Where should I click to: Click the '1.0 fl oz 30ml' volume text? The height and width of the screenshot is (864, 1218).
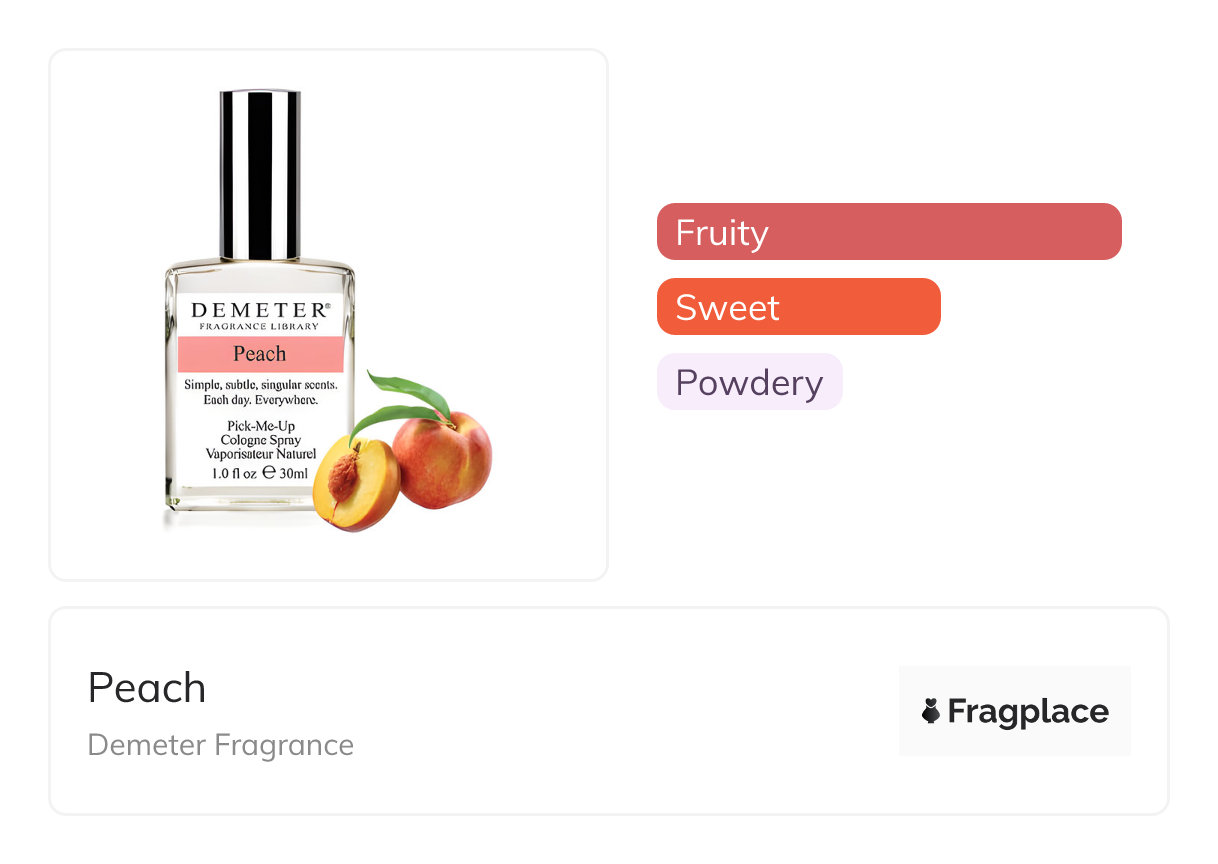click(260, 473)
